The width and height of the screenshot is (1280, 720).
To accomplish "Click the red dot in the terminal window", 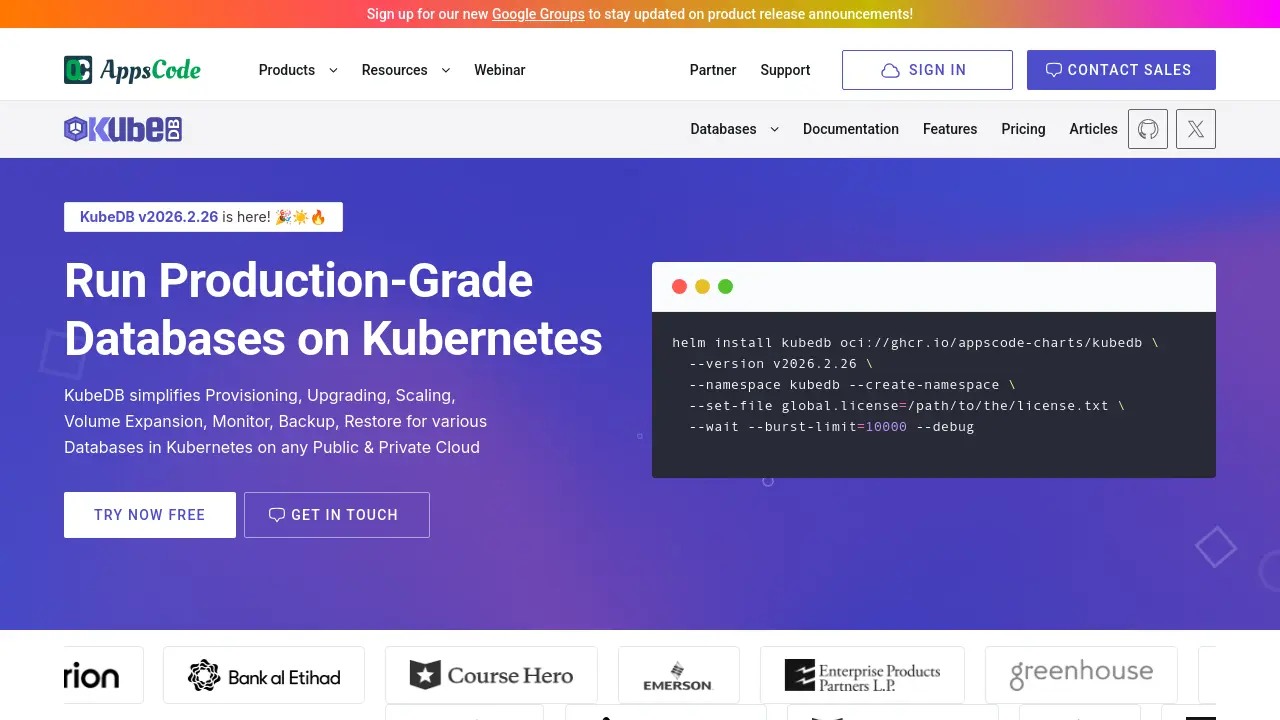I will 679,286.
